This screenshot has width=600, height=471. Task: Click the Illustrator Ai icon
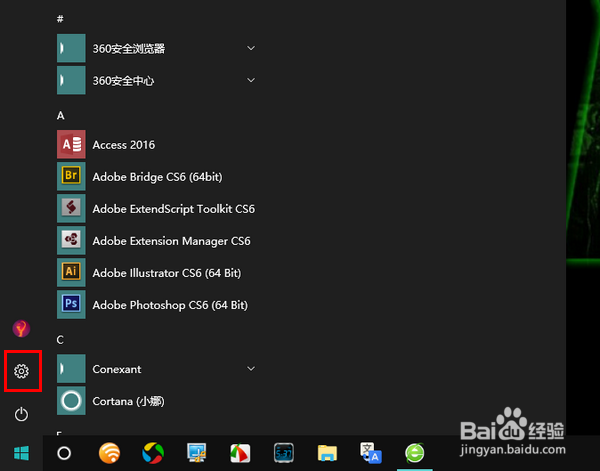[71, 272]
